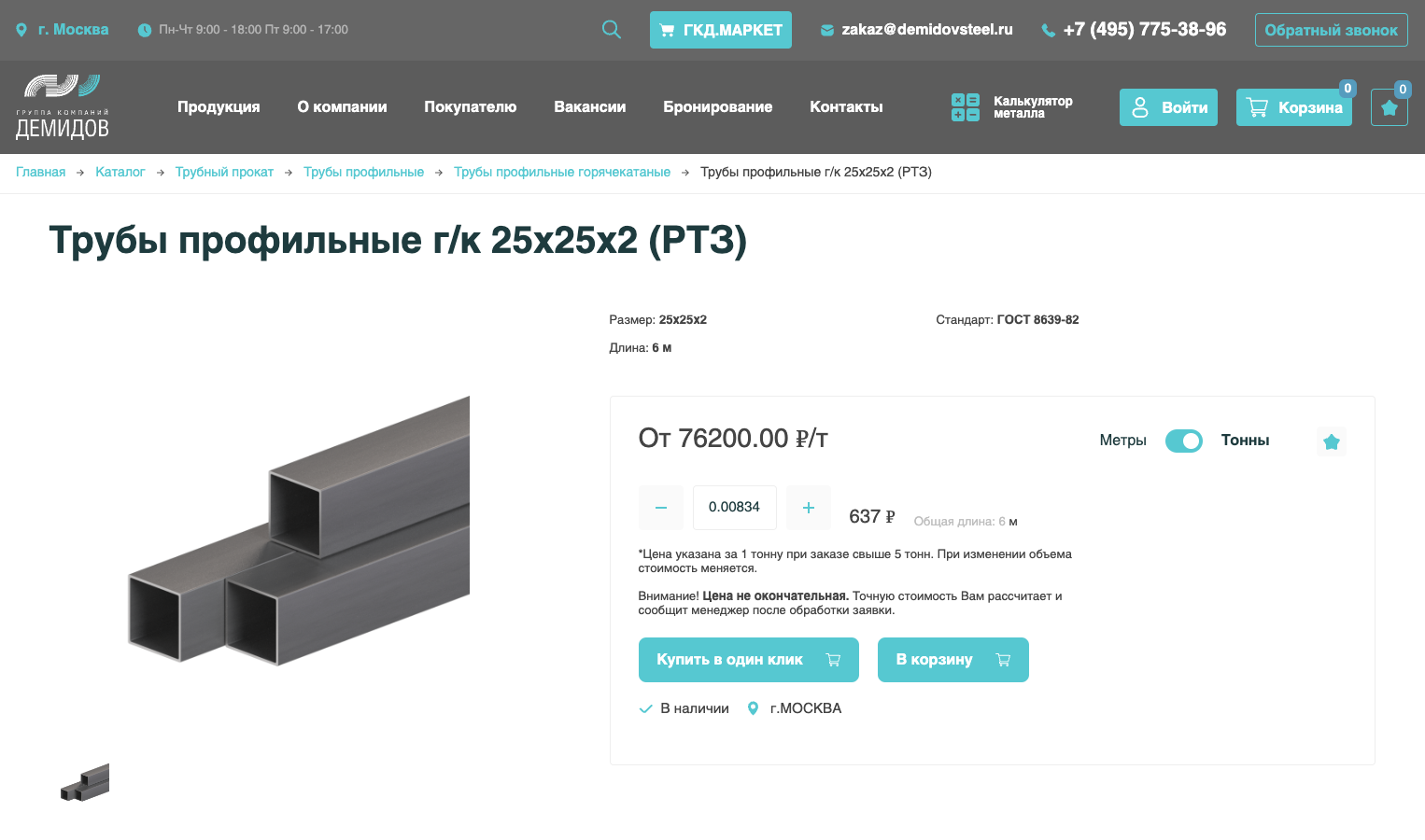The image size is (1425, 840).
Task: Open the Продукция menu
Action: (x=219, y=106)
